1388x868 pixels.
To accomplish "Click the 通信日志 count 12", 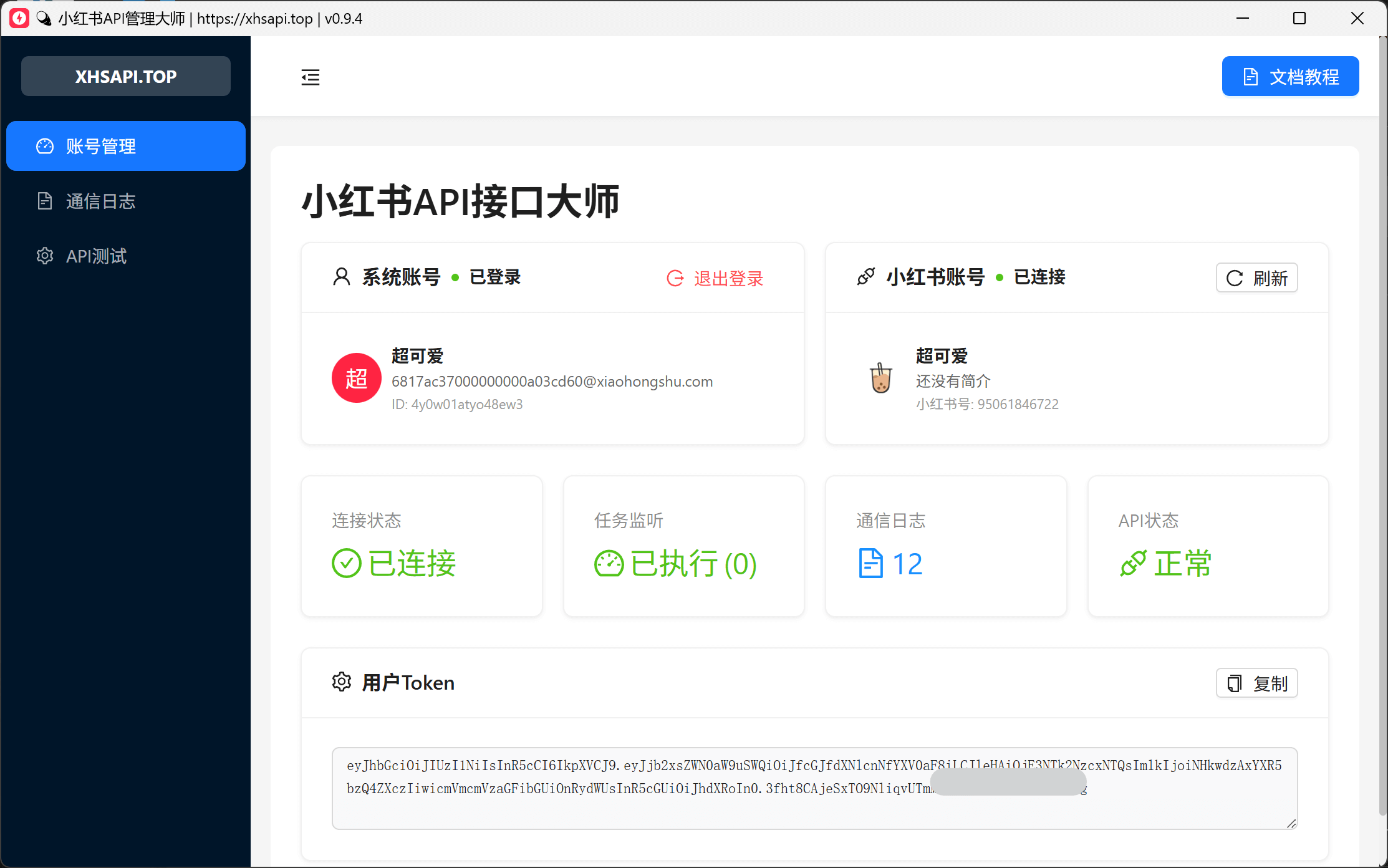I will 907,564.
